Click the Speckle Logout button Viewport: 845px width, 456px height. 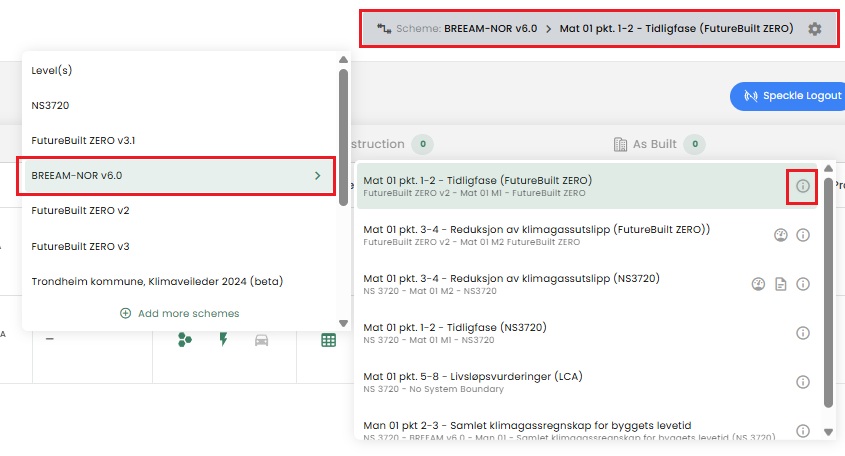pyautogui.click(x=788, y=96)
